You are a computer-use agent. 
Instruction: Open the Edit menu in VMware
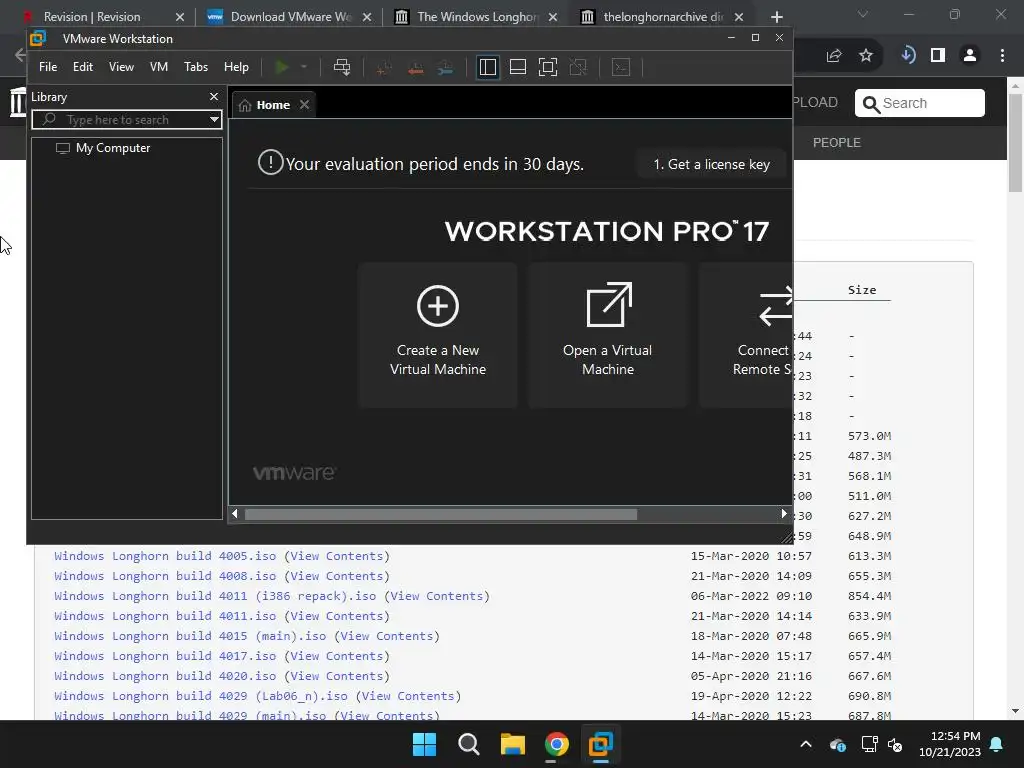(82, 67)
